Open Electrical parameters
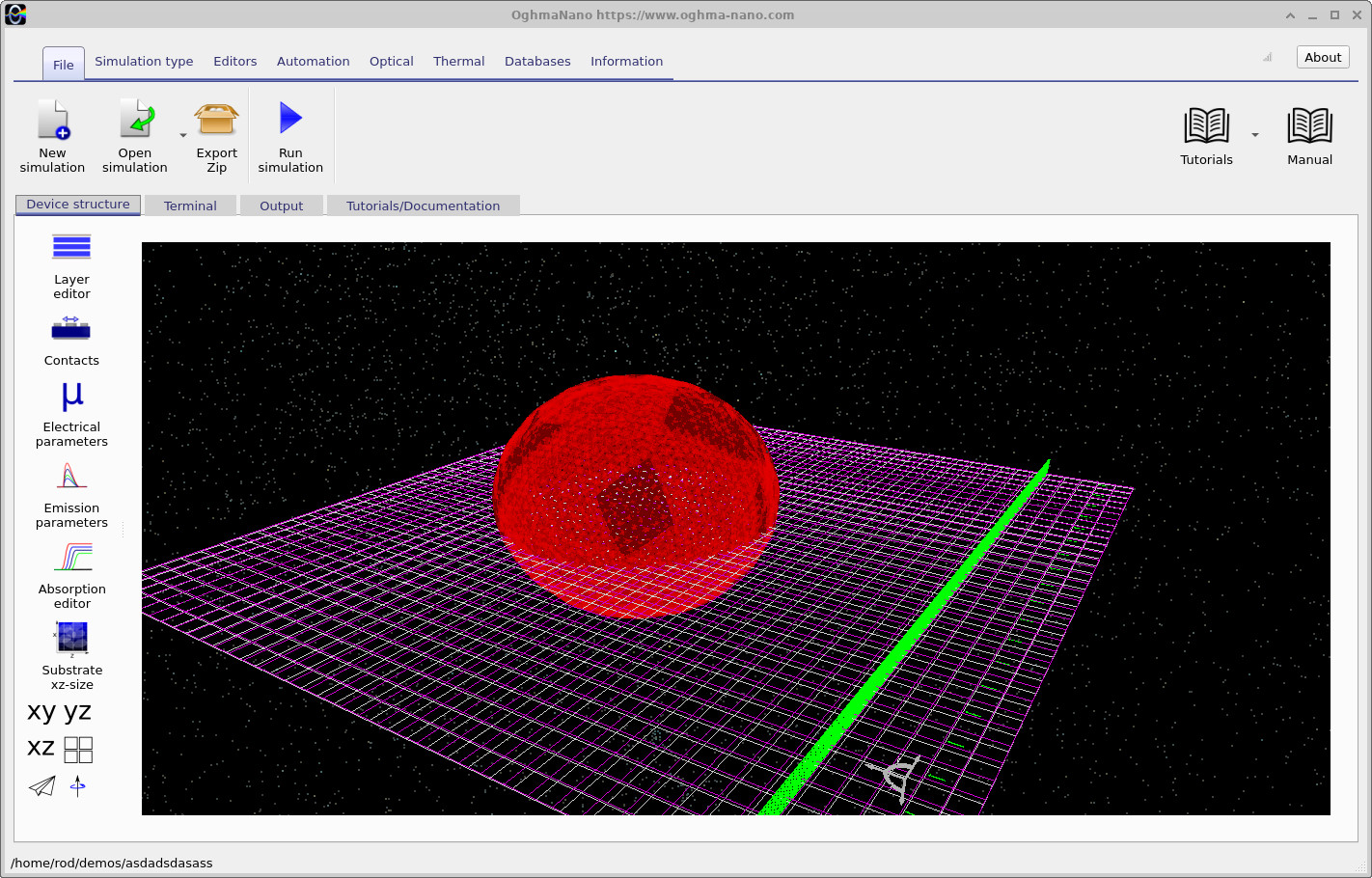 coord(71,414)
